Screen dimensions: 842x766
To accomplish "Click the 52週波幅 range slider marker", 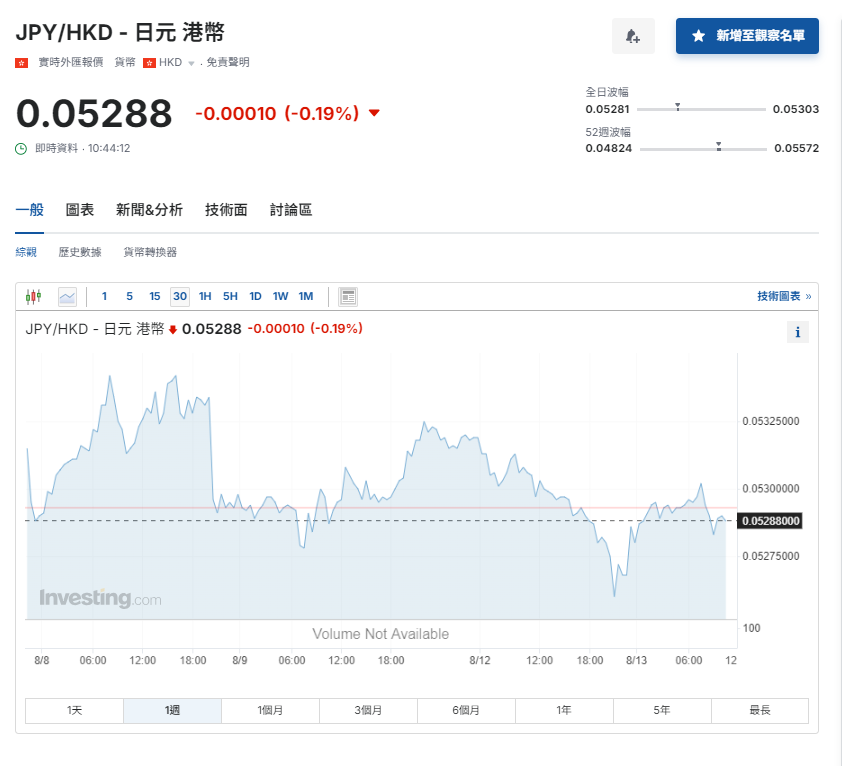I will 716,147.
